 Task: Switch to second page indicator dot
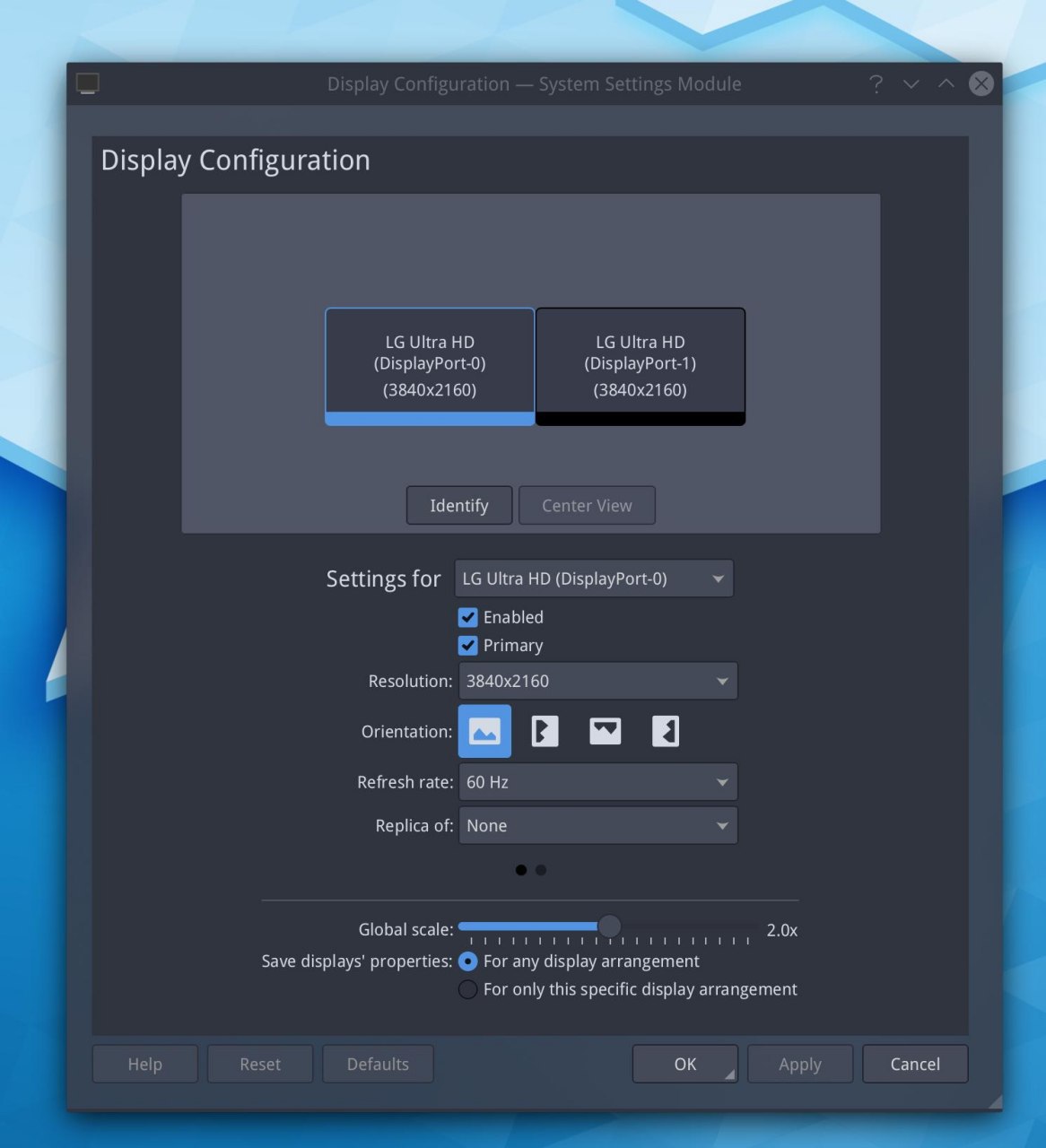[541, 870]
